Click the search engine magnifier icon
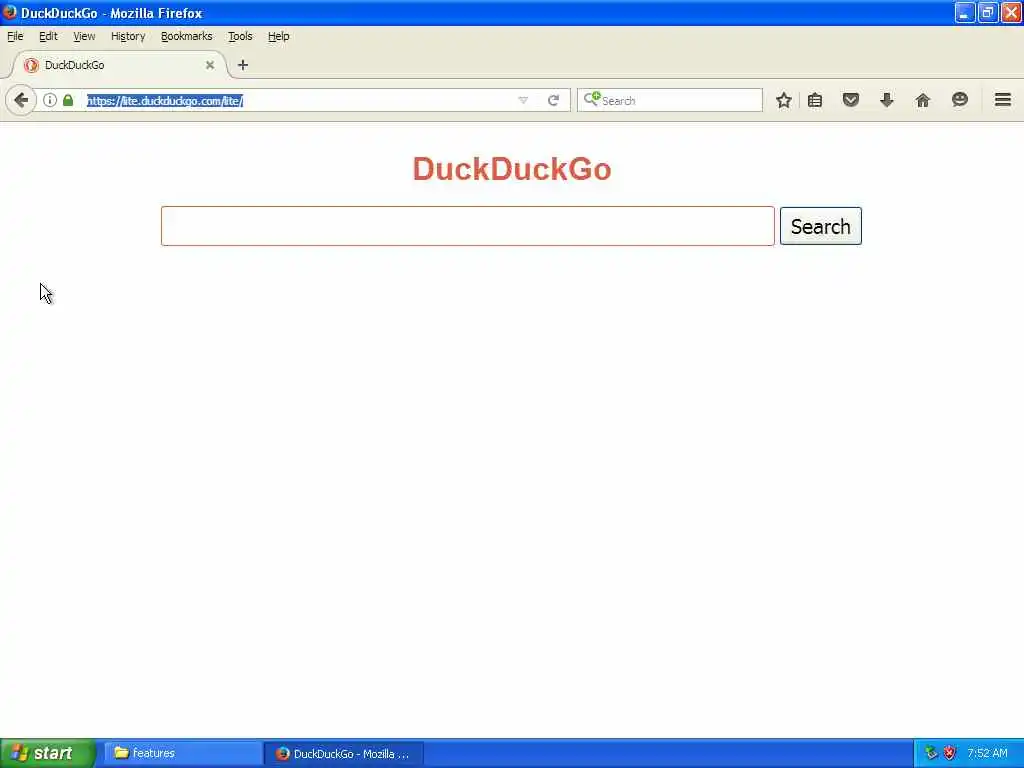Screen dimensions: 1024x768 592,99
